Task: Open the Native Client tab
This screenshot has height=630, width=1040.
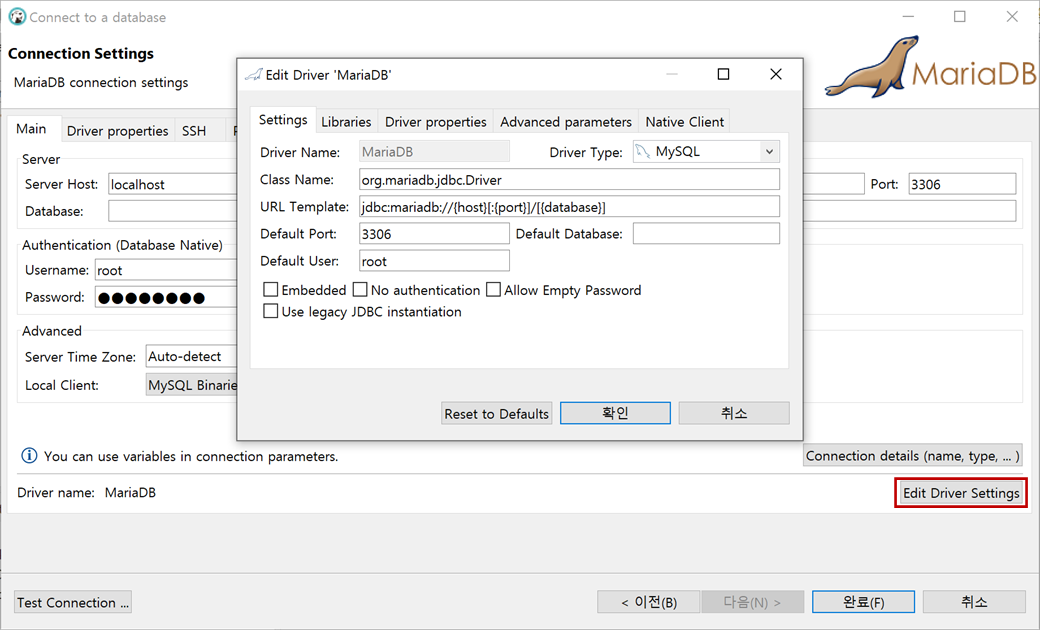Action: click(x=684, y=122)
